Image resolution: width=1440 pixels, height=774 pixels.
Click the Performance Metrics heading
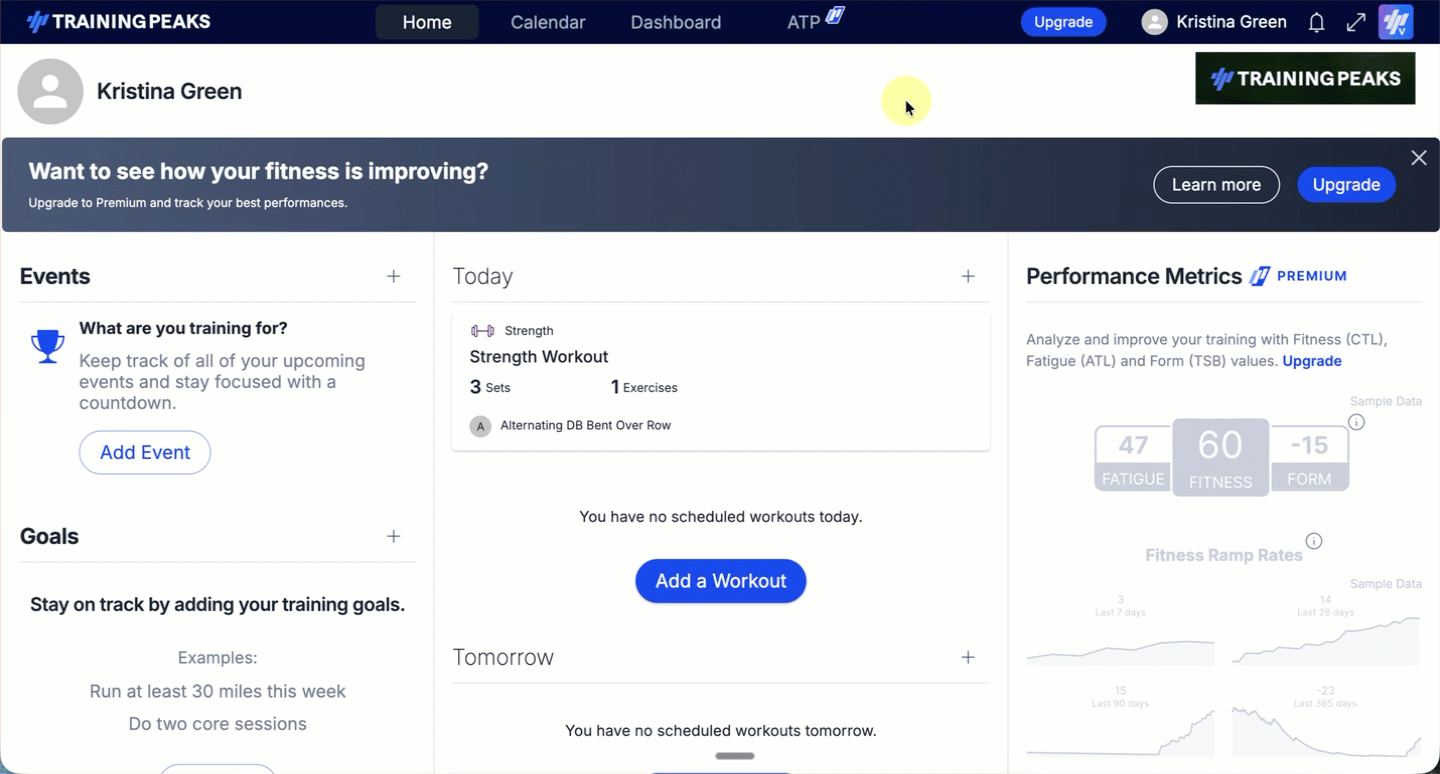point(1134,277)
